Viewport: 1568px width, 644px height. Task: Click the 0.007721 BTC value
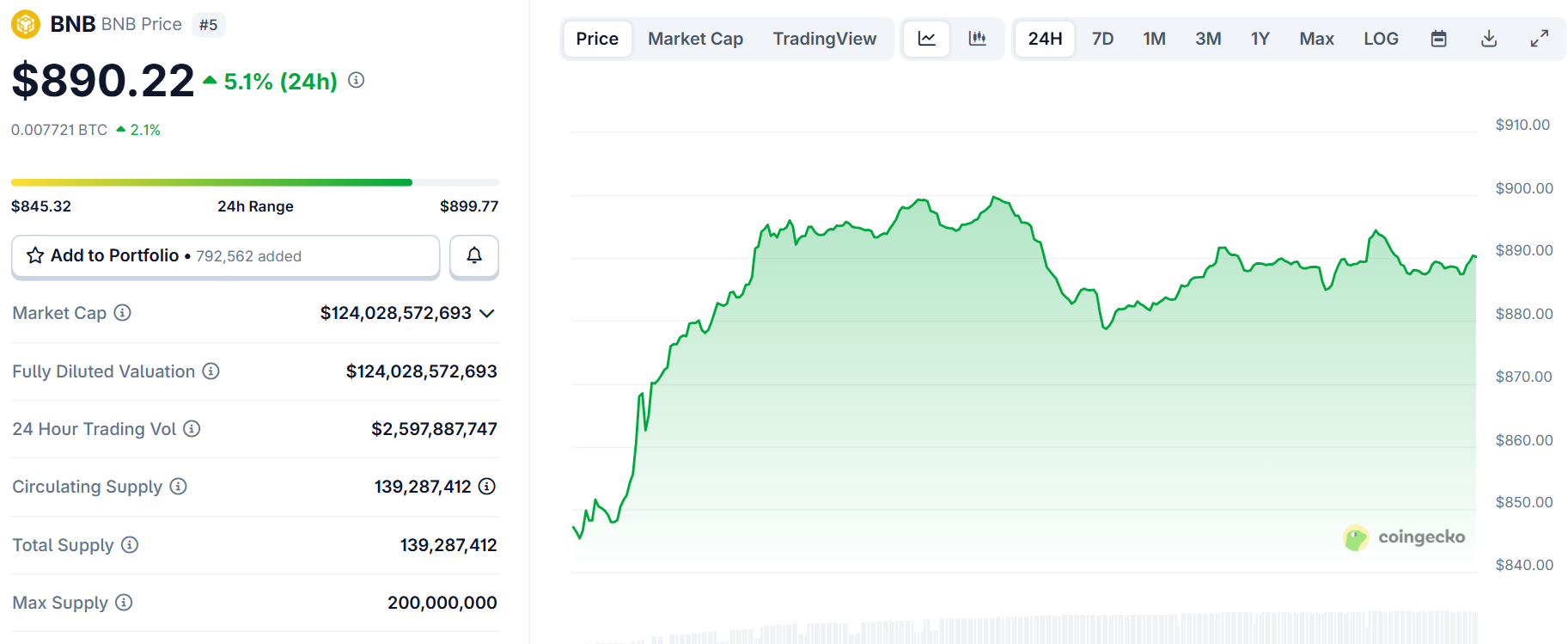[x=59, y=130]
